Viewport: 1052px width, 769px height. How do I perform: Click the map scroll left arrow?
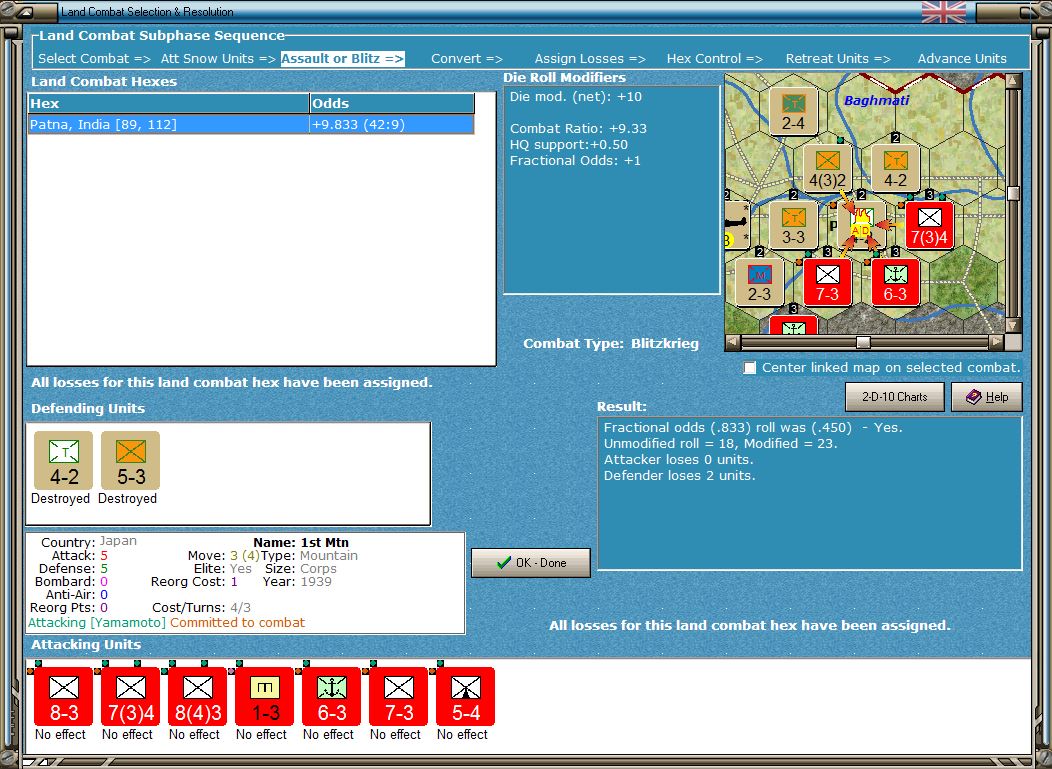pyautogui.click(x=733, y=343)
